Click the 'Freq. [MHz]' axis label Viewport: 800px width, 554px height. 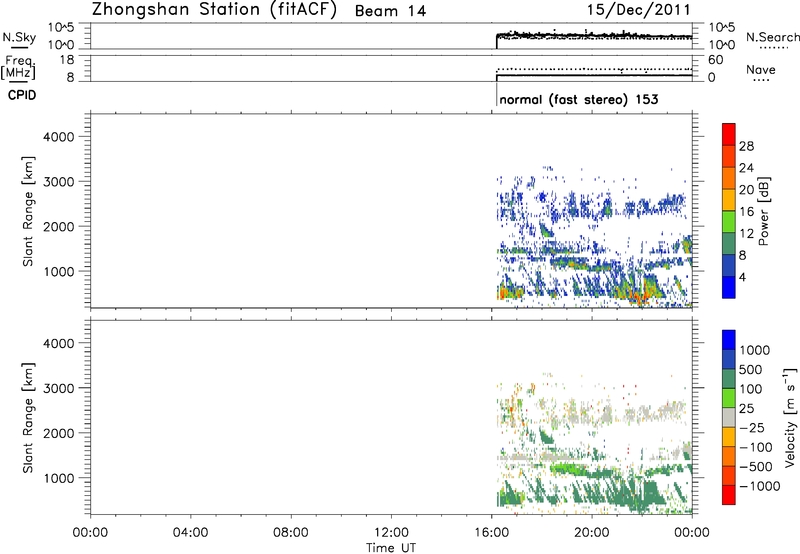(x=19, y=66)
